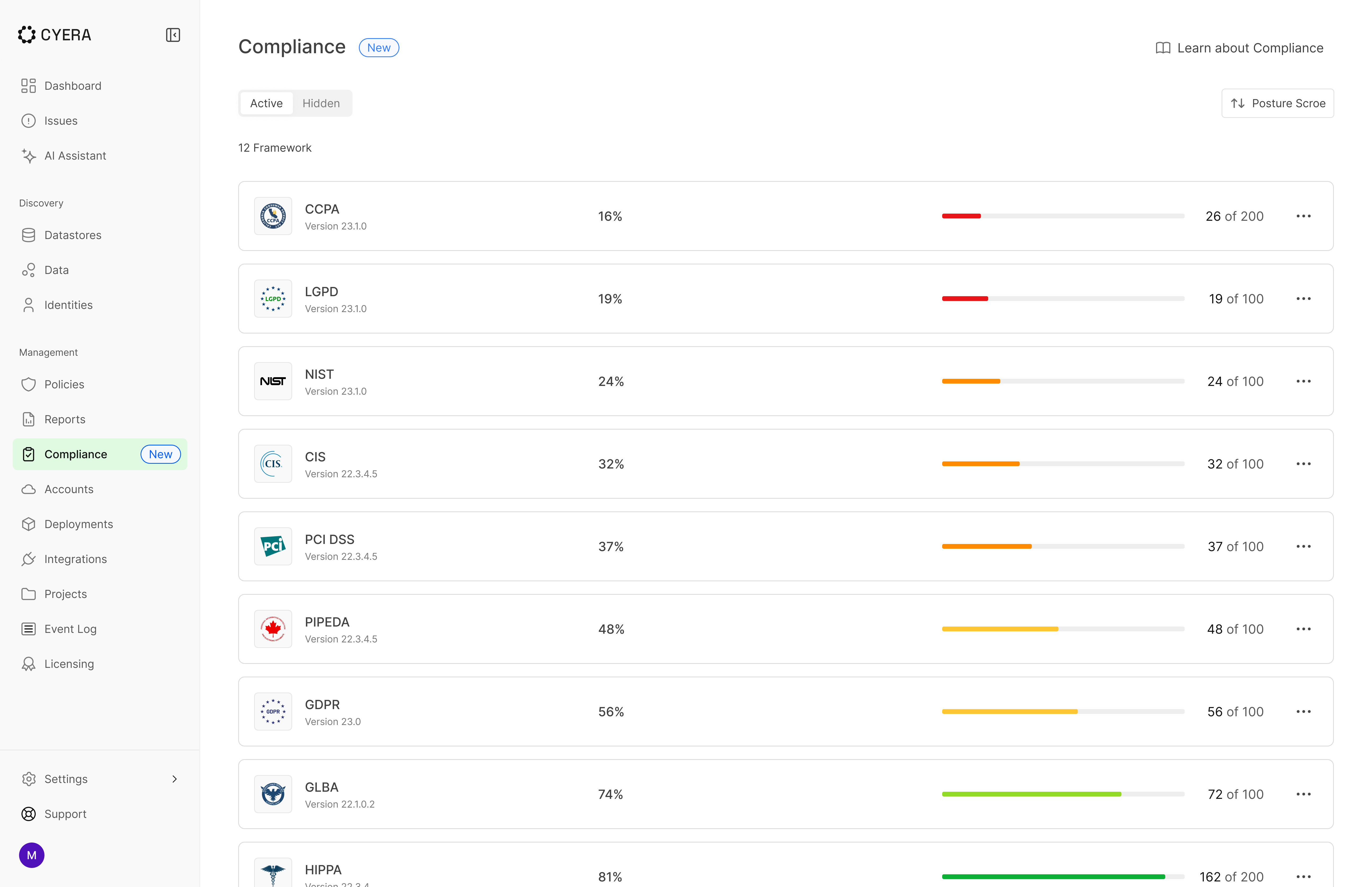Open the Event Log menu item
The height and width of the screenshot is (887, 1372).
pos(70,629)
